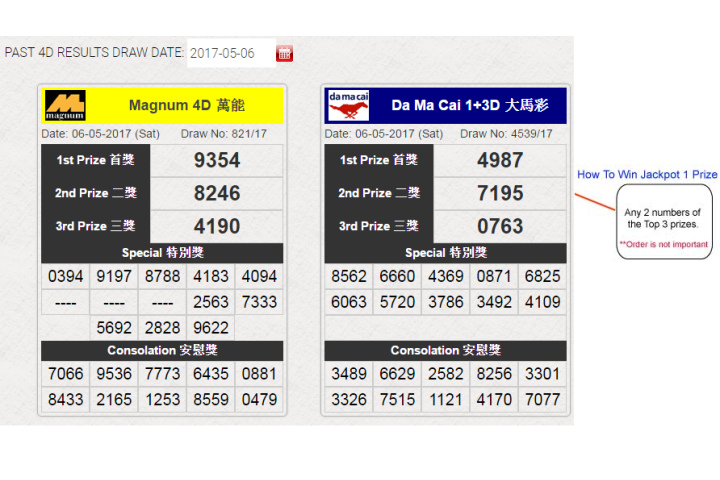Click Da Ma Cai 1st Prize number 4987
720x480 pixels.
click(x=500, y=160)
